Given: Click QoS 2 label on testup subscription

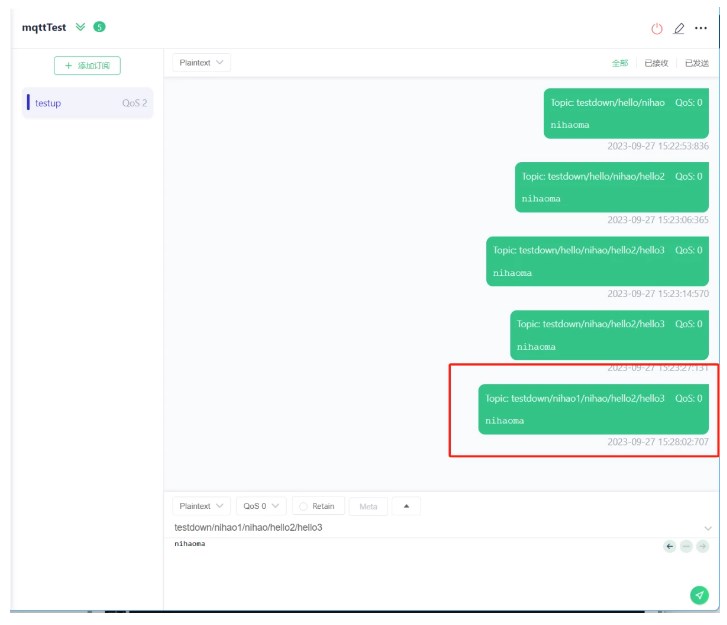Looking at the screenshot, I should point(134,103).
